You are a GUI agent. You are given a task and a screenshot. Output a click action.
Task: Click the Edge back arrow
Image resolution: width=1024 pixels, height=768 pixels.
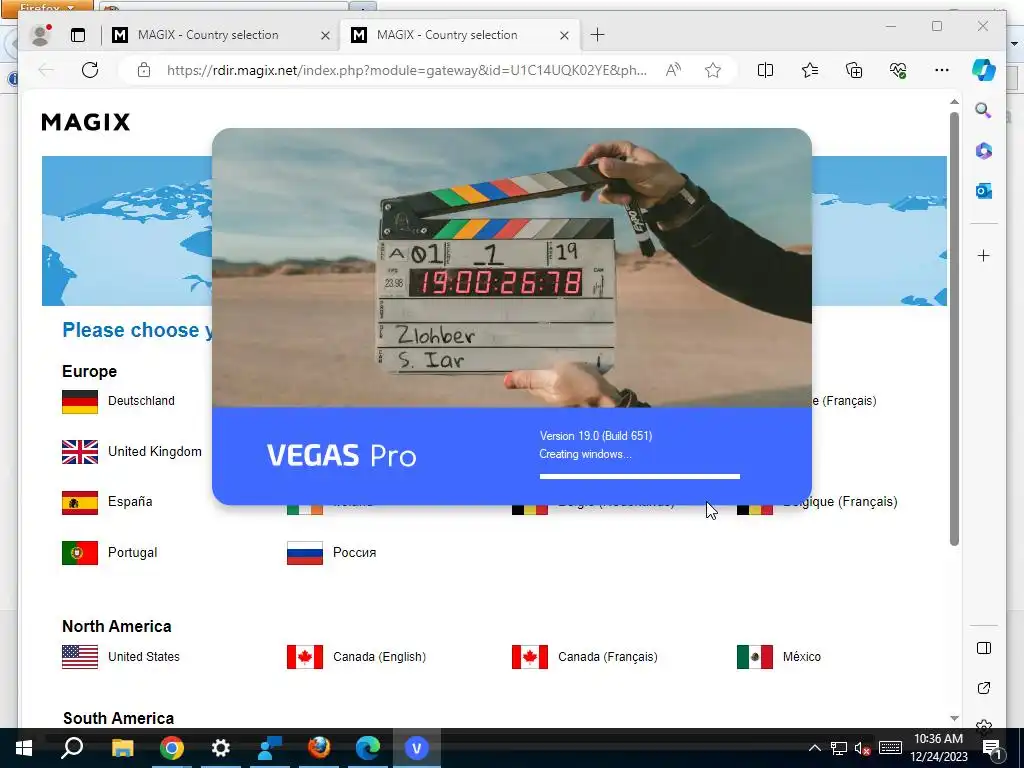coord(46,70)
